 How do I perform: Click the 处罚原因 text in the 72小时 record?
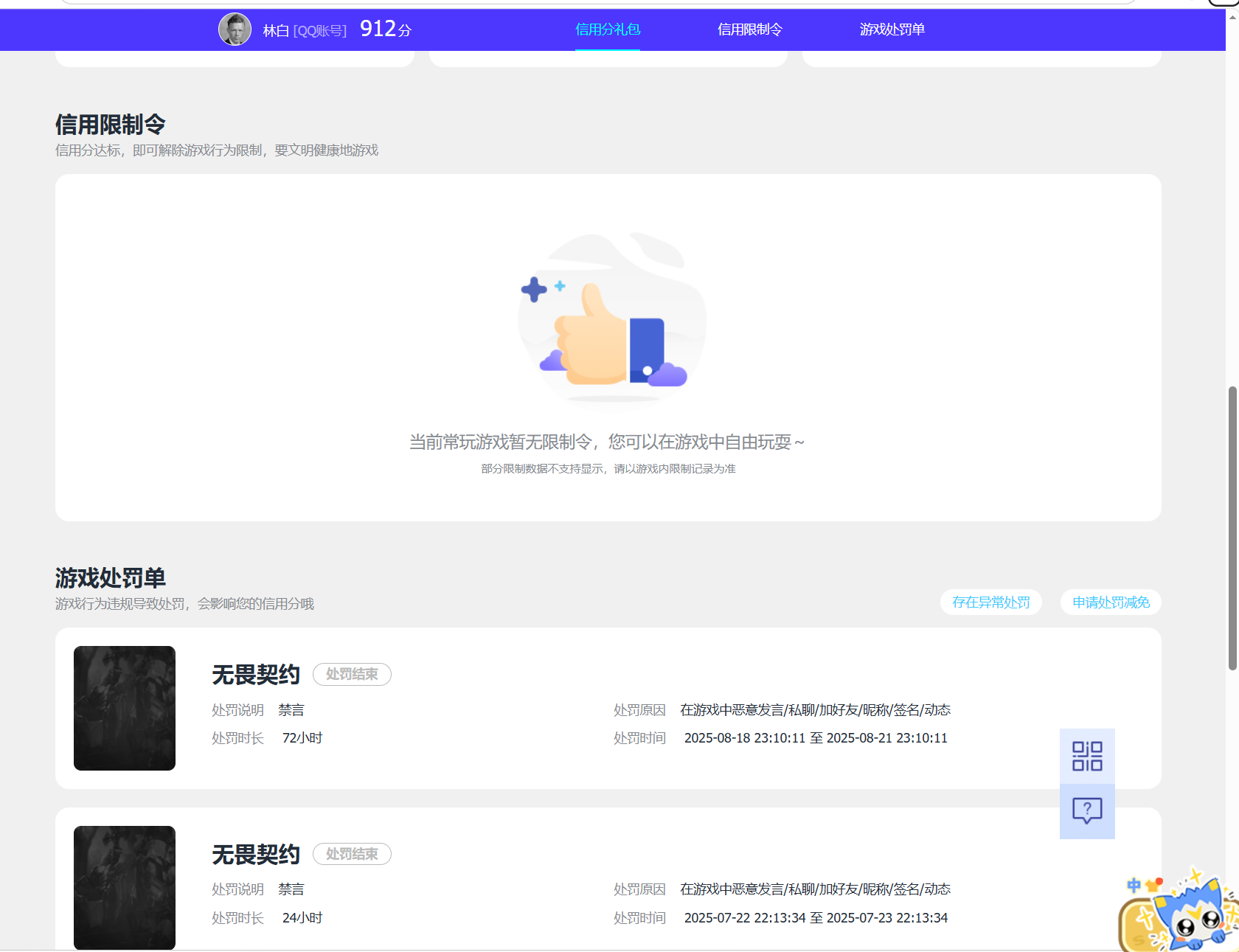pyautogui.click(x=815, y=710)
